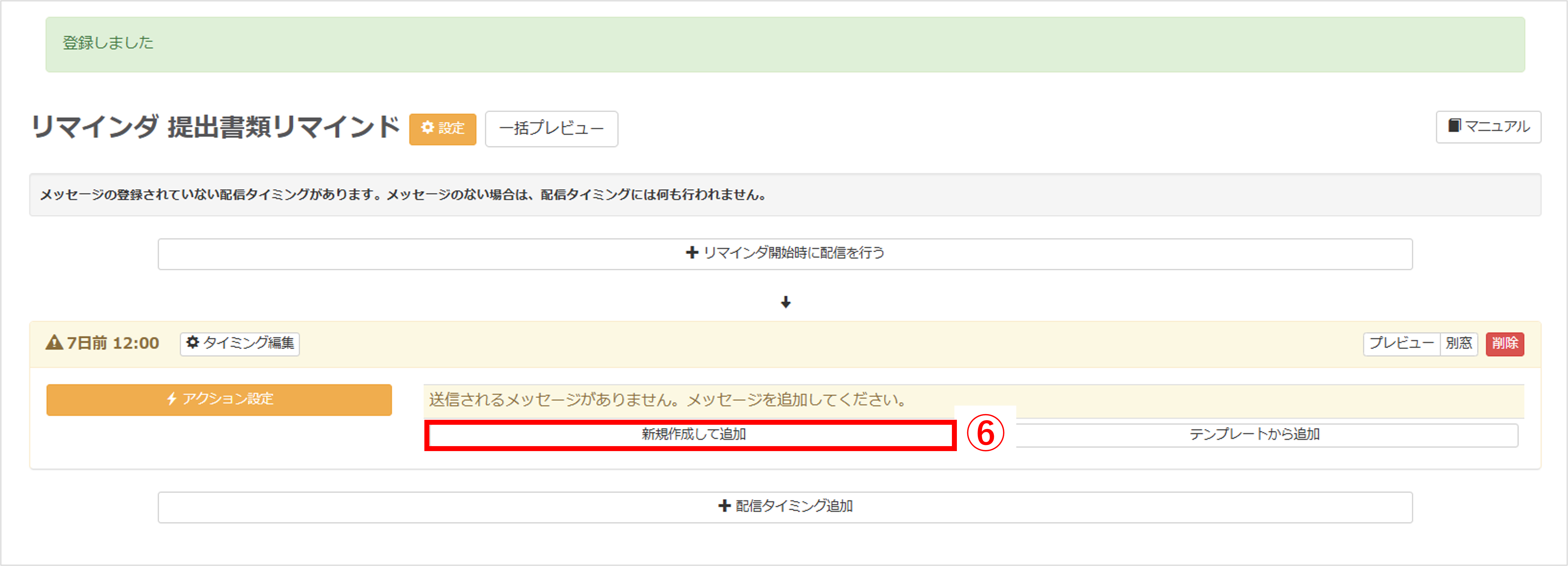Open 一括プレビュー for all messages
This screenshot has height=566, width=1568.
551,128
